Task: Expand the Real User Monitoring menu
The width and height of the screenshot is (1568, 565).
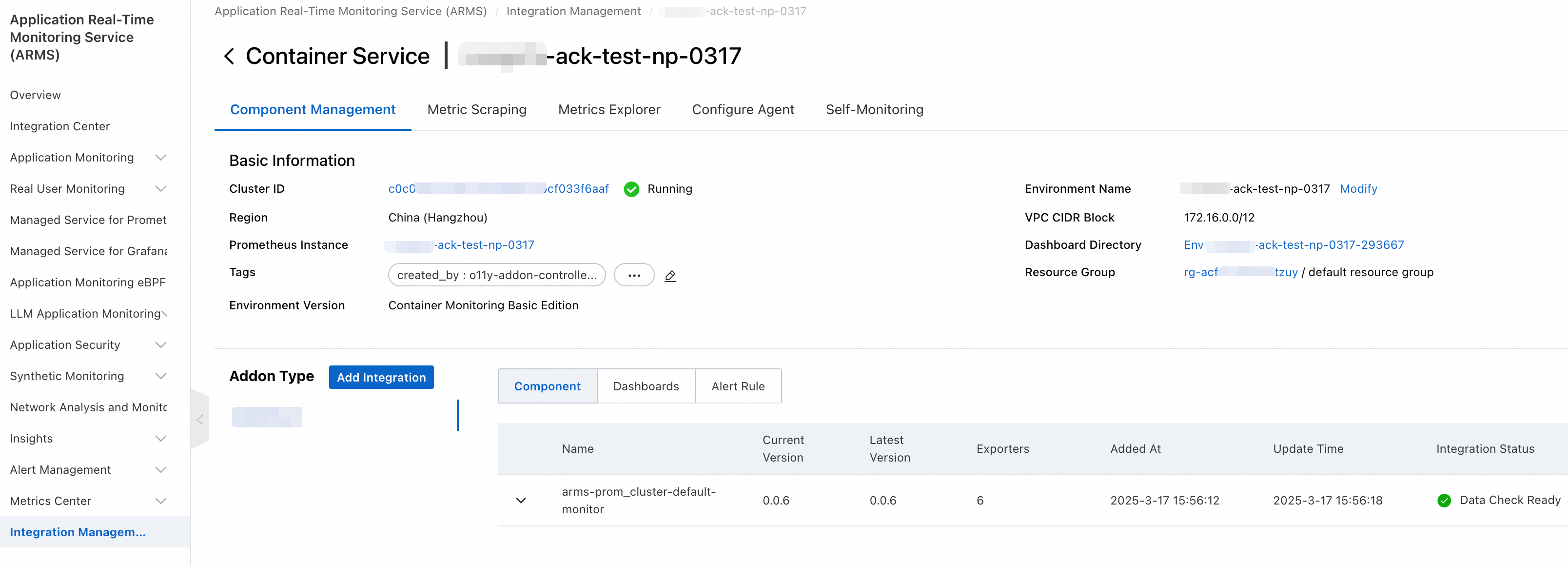Action: pyautogui.click(x=161, y=189)
